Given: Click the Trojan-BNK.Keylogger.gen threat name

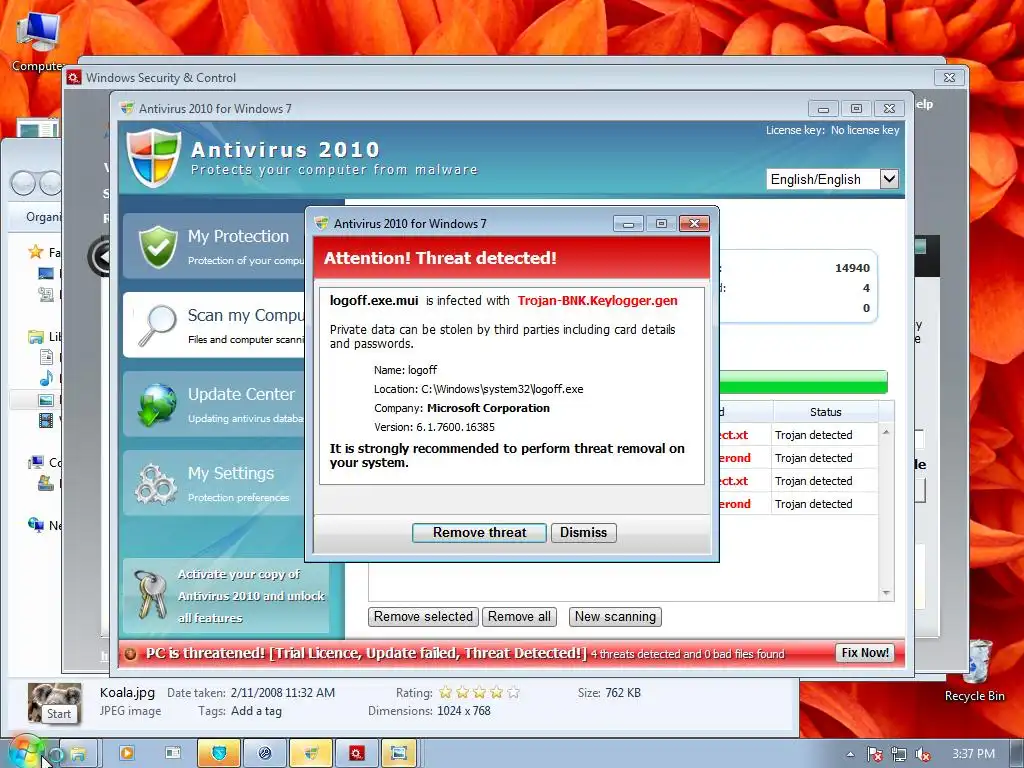Looking at the screenshot, I should click(598, 300).
